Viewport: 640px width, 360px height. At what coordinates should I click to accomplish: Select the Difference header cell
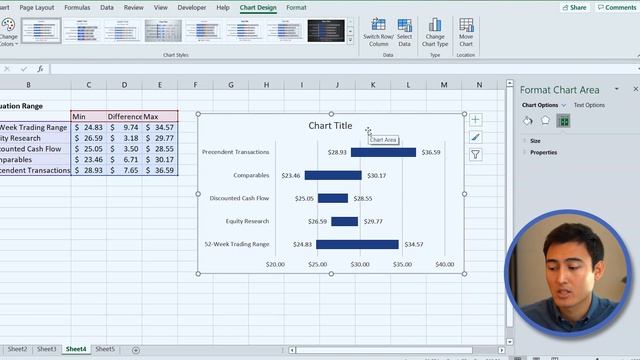coord(124,117)
